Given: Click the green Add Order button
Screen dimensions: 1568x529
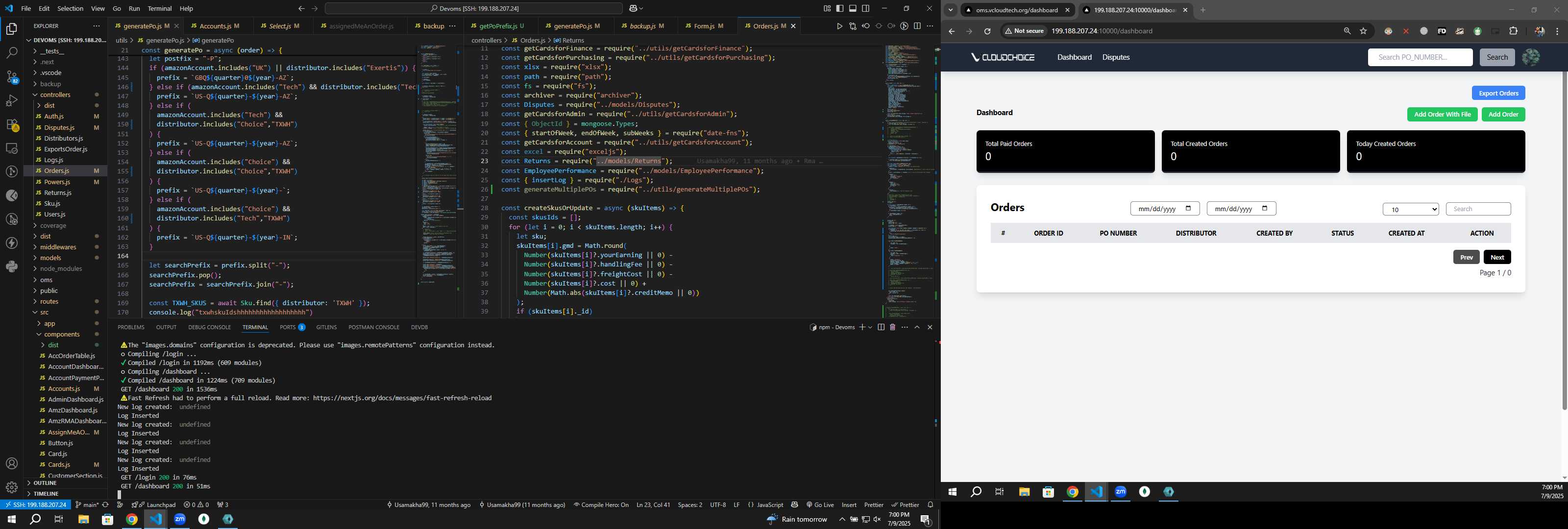Looking at the screenshot, I should pos(1503,115).
